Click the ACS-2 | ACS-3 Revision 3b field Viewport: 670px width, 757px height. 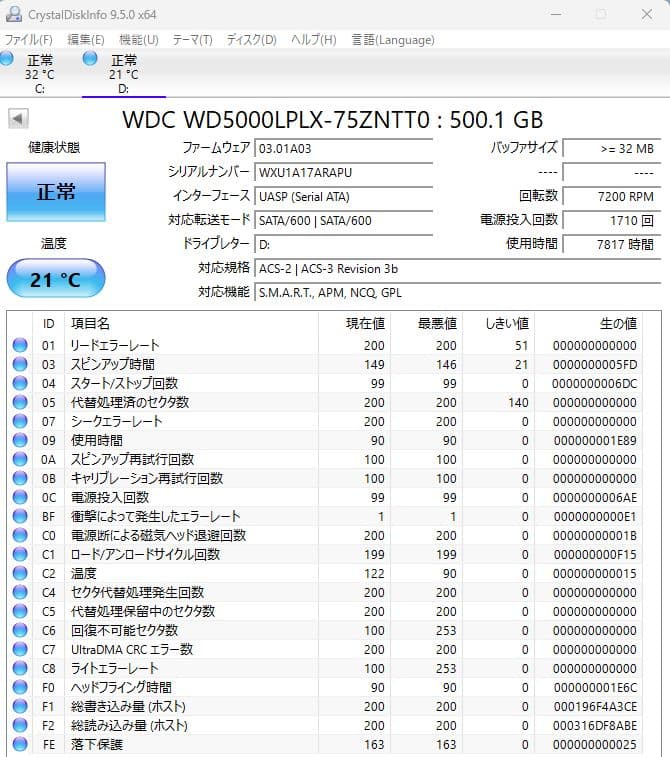coord(458,268)
